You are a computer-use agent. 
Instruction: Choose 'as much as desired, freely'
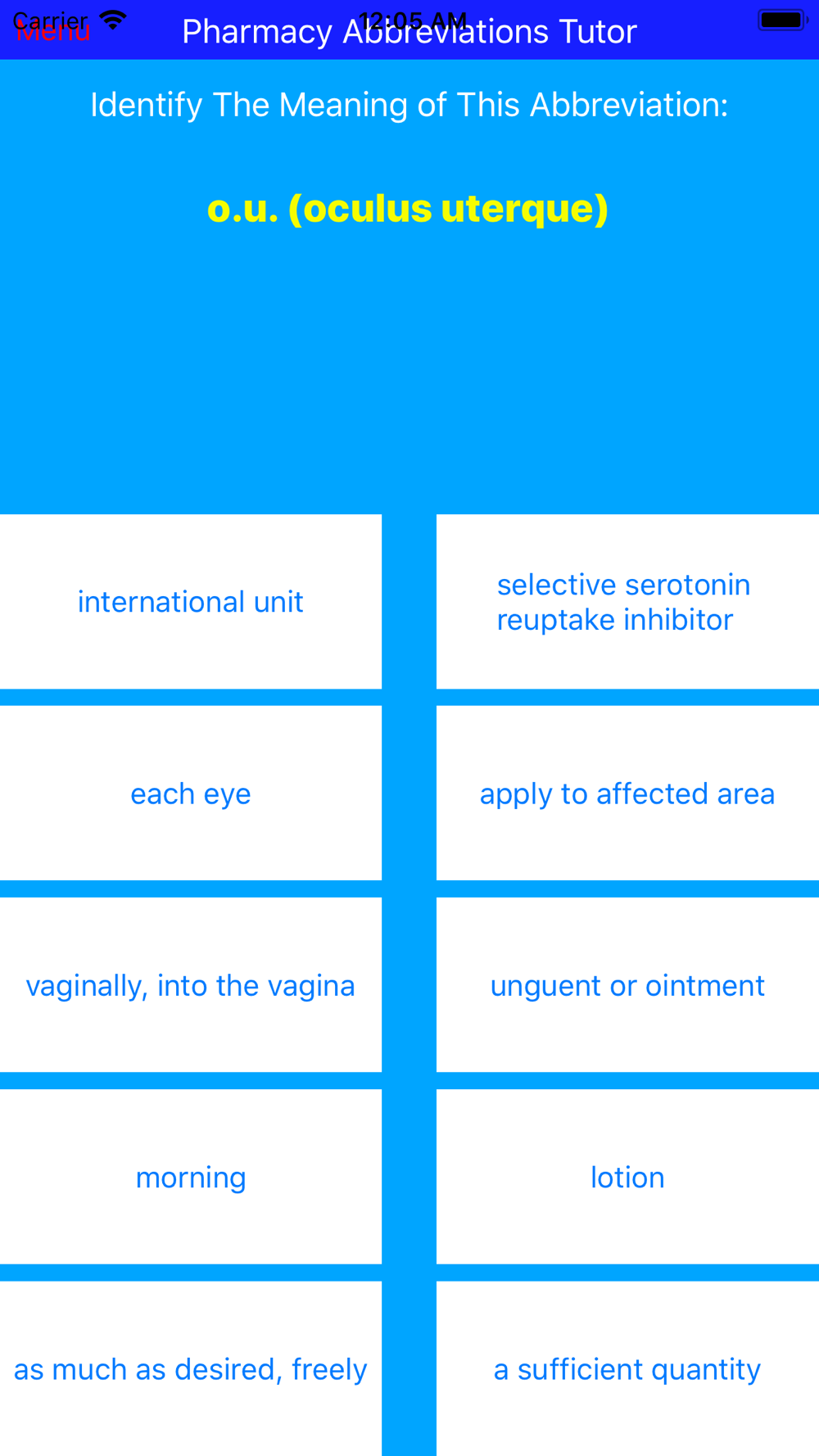(191, 1368)
